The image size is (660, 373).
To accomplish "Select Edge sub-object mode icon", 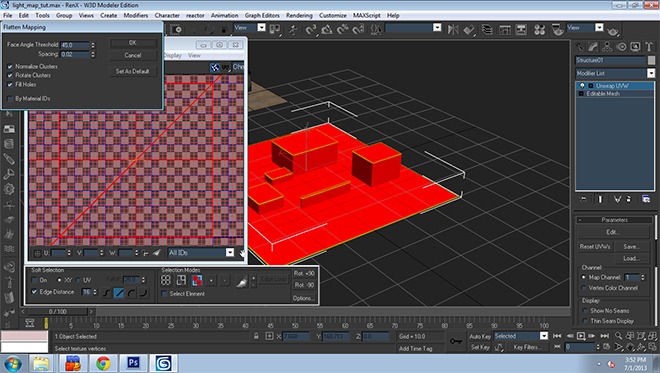I will 181,280.
